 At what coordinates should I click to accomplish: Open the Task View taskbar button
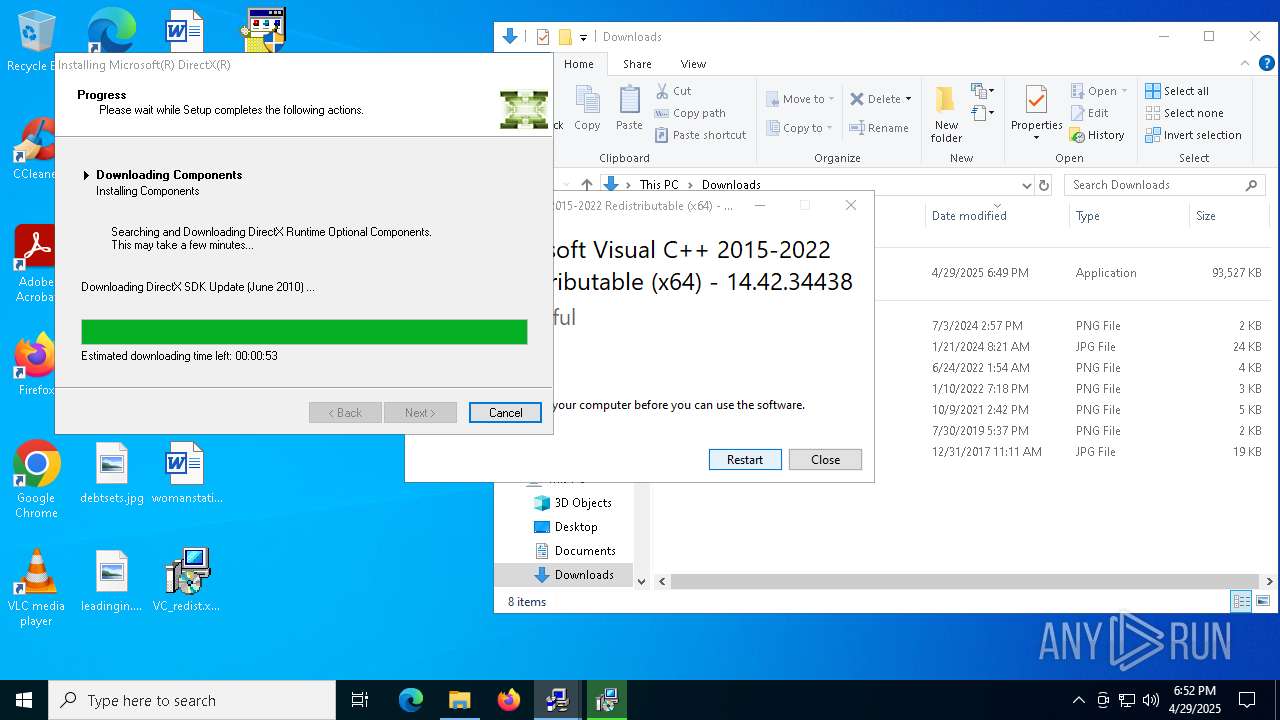click(360, 700)
